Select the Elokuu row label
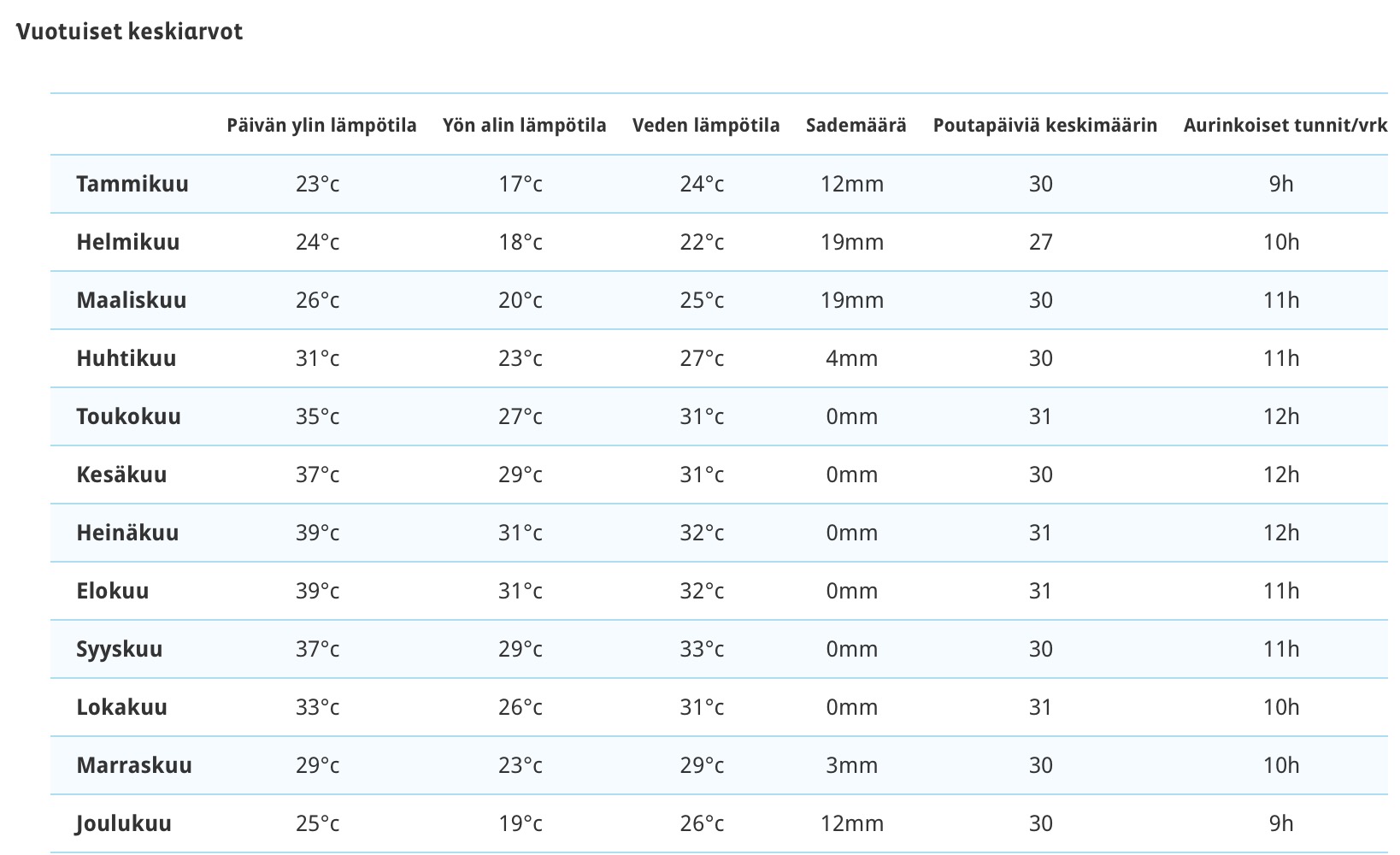The width and height of the screenshot is (1400, 855). 113,591
